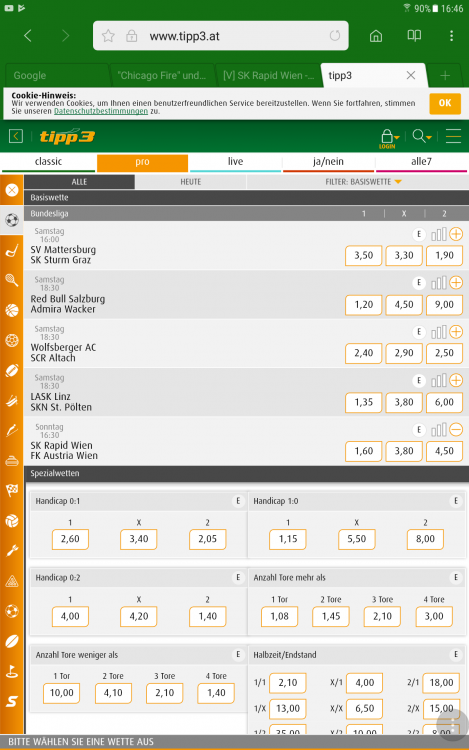
Task: Open the Datenschutzbestimmungen link
Action: pyautogui.click(x=101, y=111)
